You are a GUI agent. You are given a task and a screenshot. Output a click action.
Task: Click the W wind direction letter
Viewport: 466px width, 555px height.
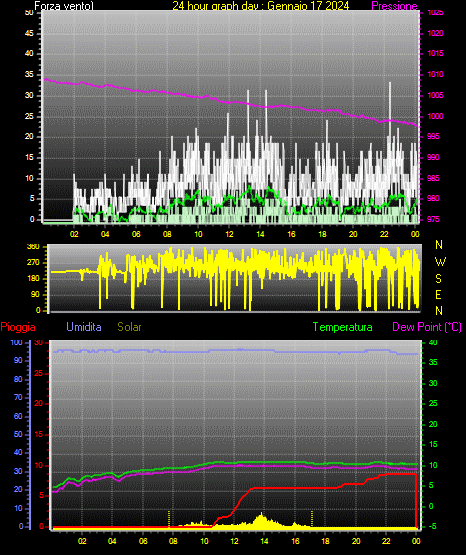click(440, 262)
